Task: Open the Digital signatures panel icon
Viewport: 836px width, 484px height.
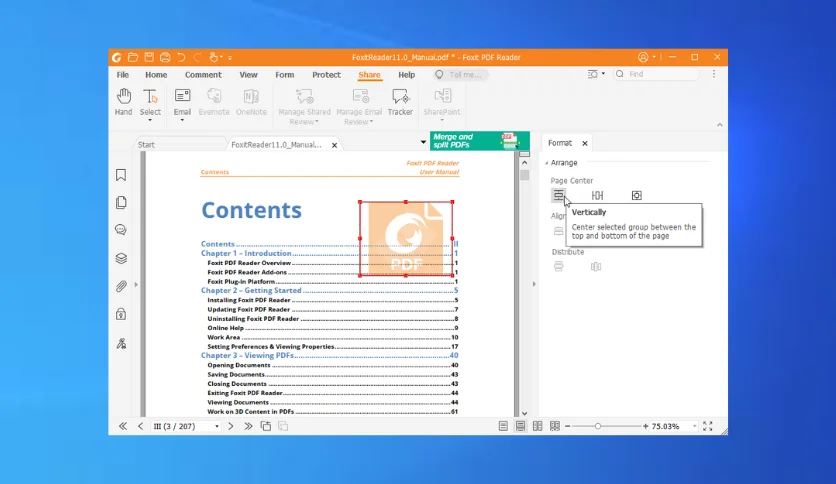Action: (121, 343)
